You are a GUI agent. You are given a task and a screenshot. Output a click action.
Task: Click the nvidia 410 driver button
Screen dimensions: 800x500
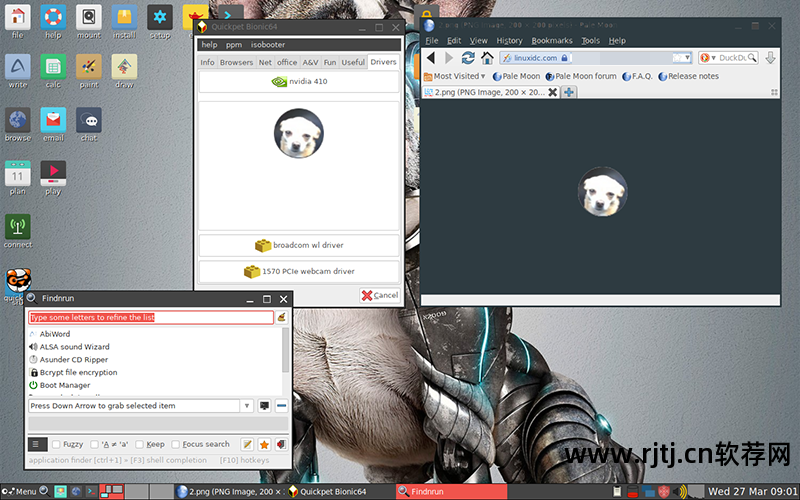[x=298, y=82]
